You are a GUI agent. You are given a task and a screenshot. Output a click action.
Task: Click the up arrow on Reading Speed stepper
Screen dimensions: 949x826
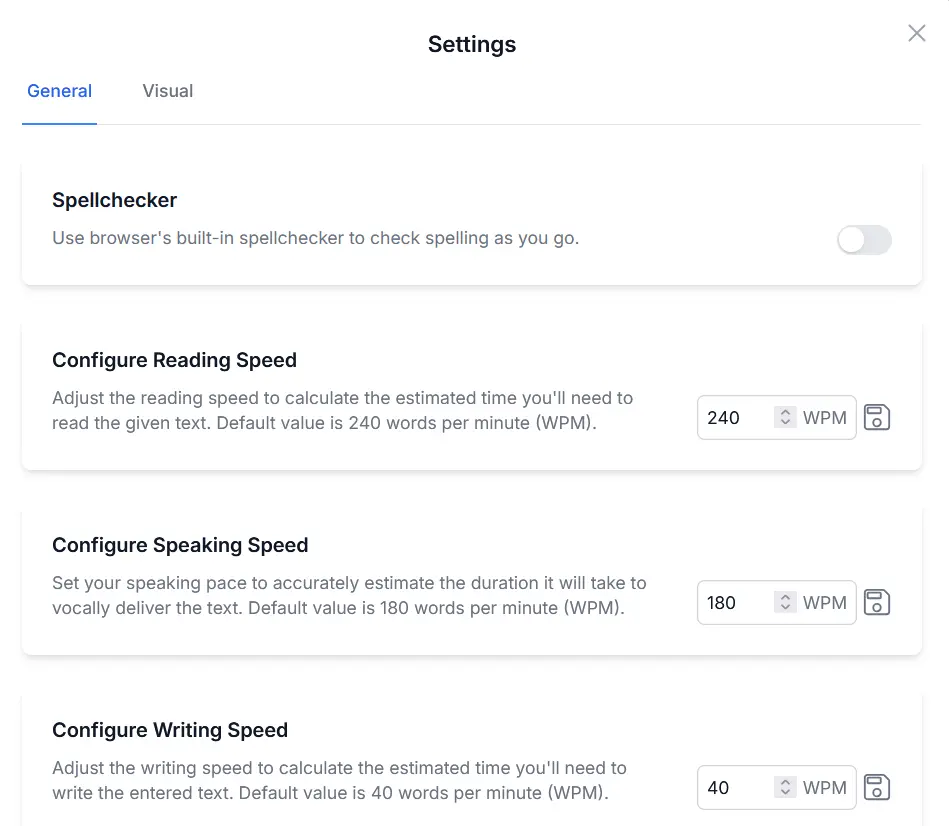[786, 412]
